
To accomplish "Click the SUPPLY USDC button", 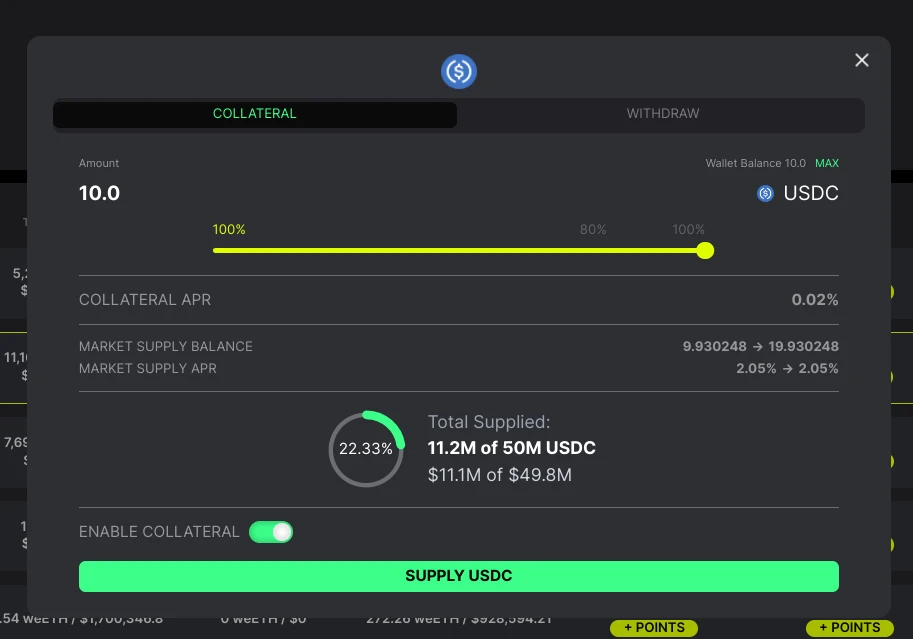I will (x=459, y=576).
